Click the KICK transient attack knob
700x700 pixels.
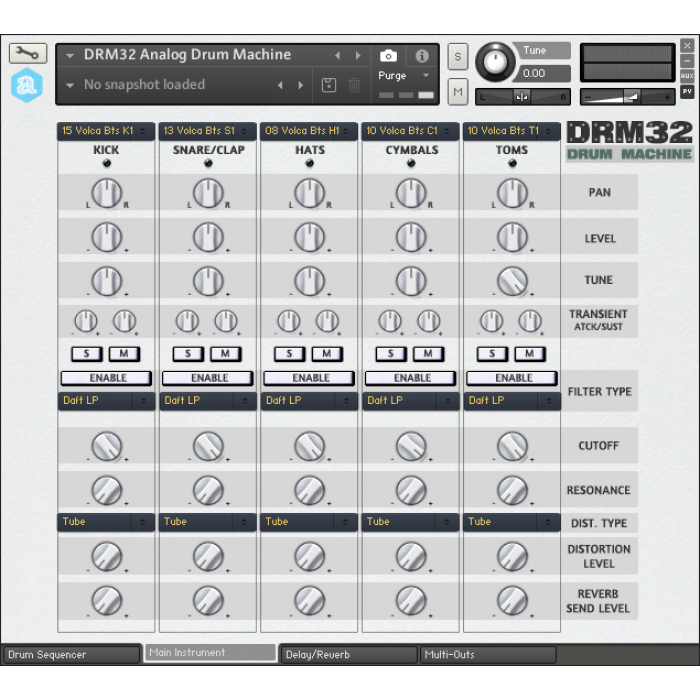86,321
